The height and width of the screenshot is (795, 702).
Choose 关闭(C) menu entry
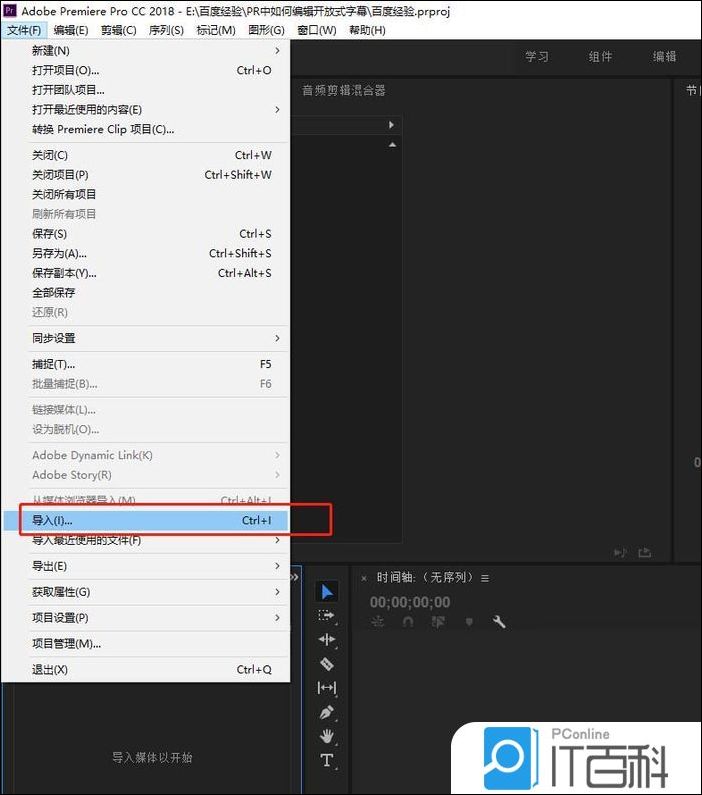coord(145,155)
